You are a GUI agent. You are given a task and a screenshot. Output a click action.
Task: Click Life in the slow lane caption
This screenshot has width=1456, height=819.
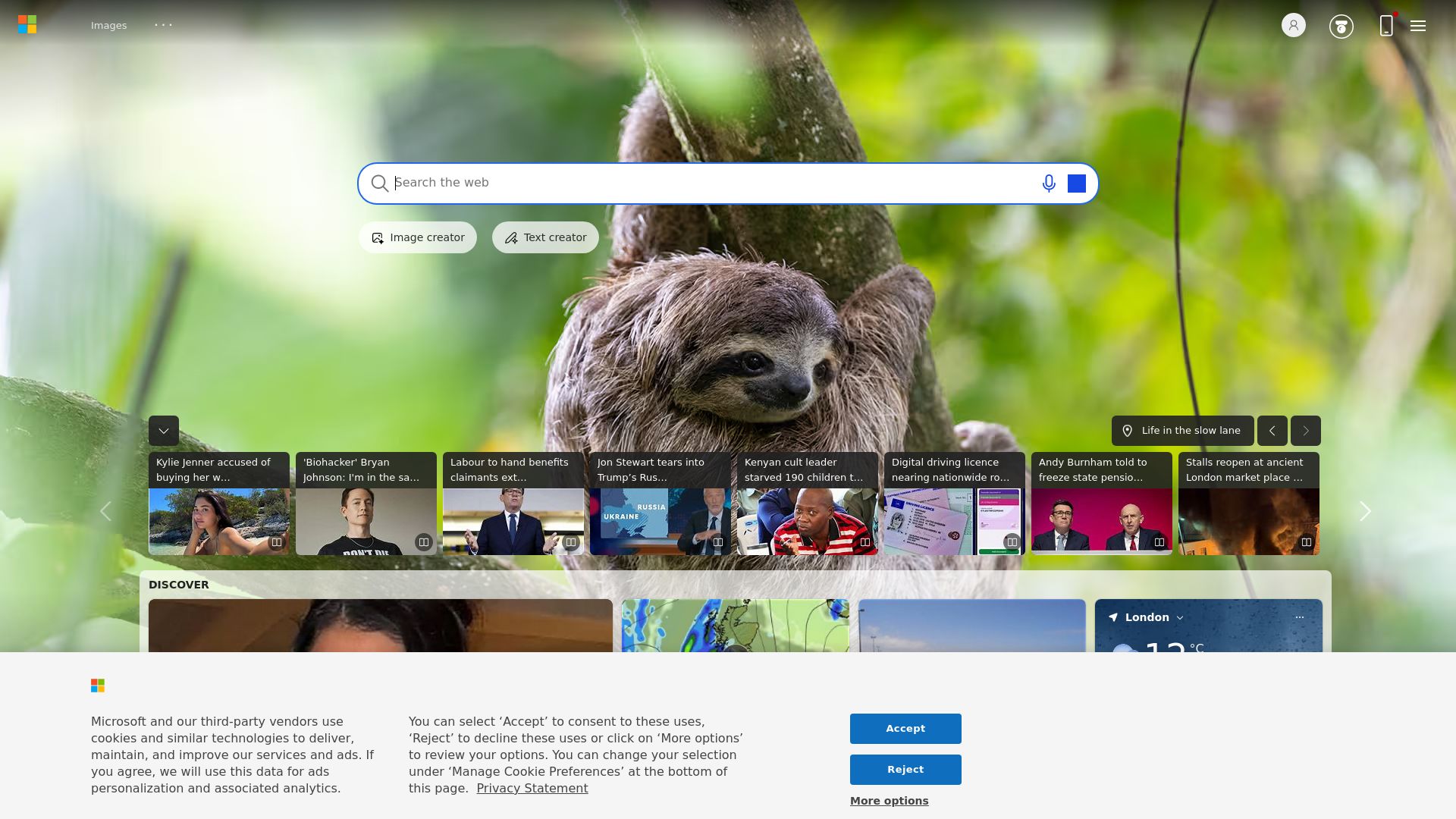click(x=1191, y=431)
